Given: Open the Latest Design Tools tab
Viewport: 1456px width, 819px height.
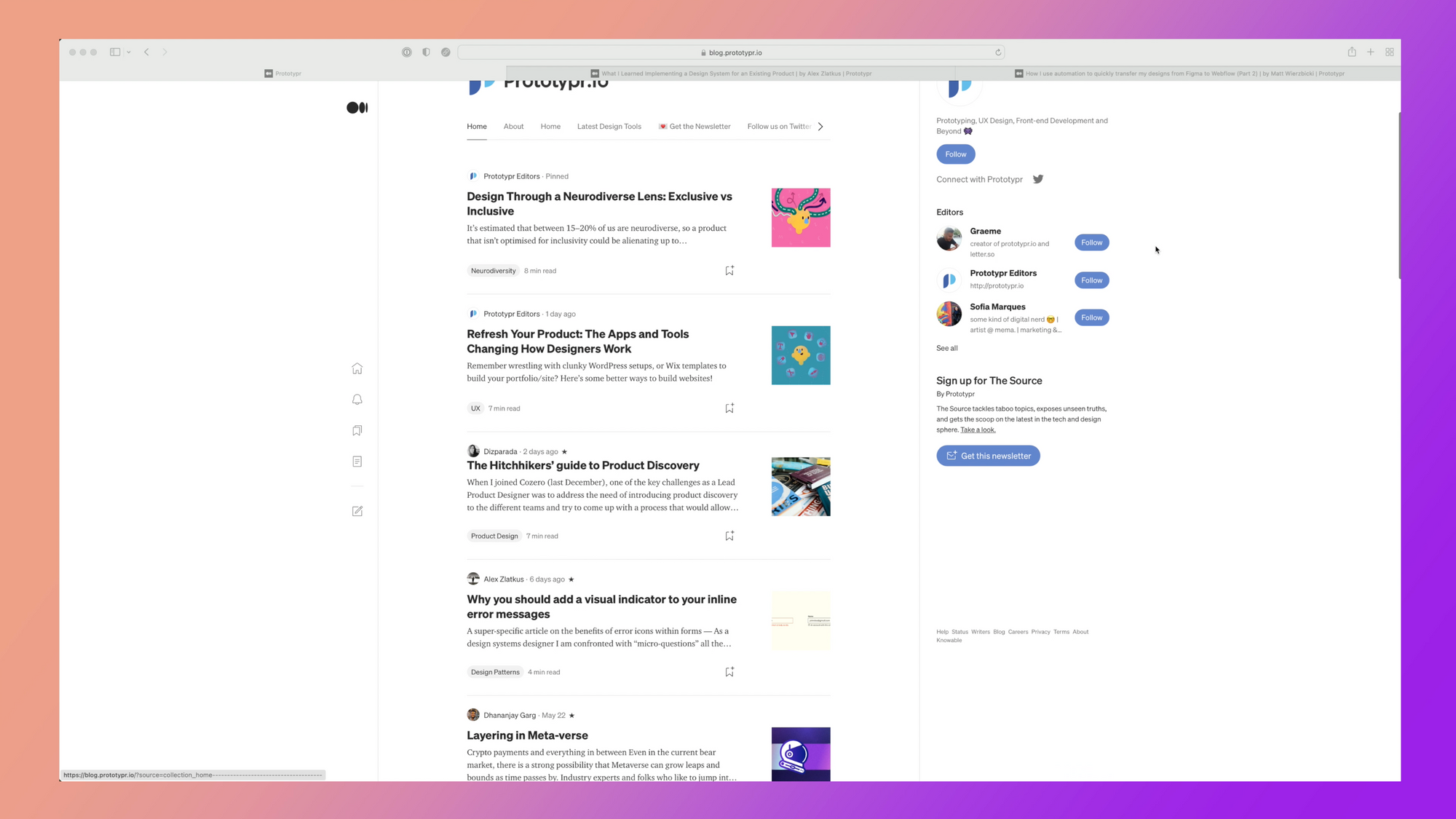Looking at the screenshot, I should click(x=609, y=127).
